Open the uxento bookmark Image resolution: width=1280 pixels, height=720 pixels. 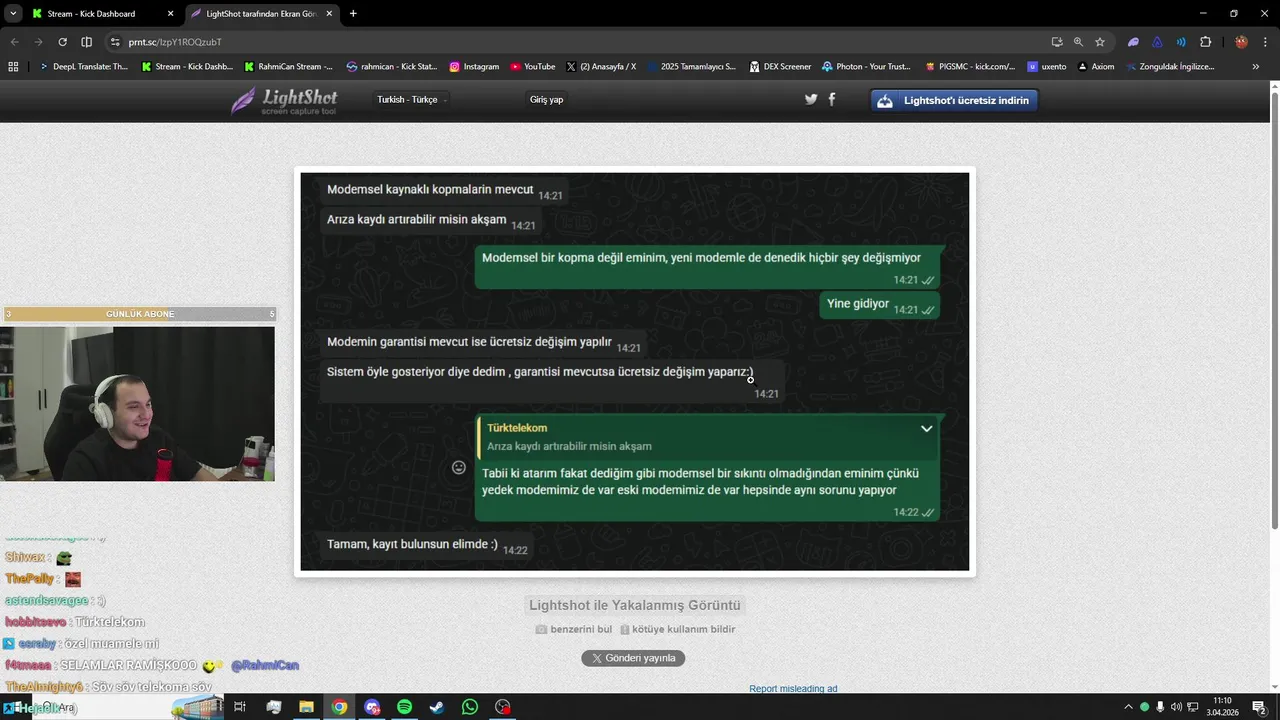point(1047,67)
